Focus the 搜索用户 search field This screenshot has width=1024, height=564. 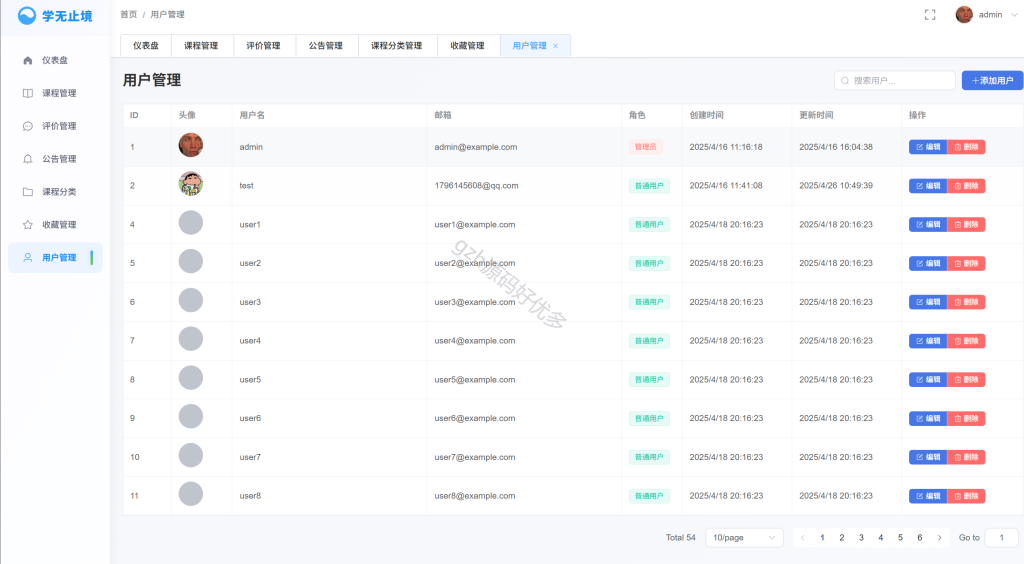pyautogui.click(x=895, y=80)
